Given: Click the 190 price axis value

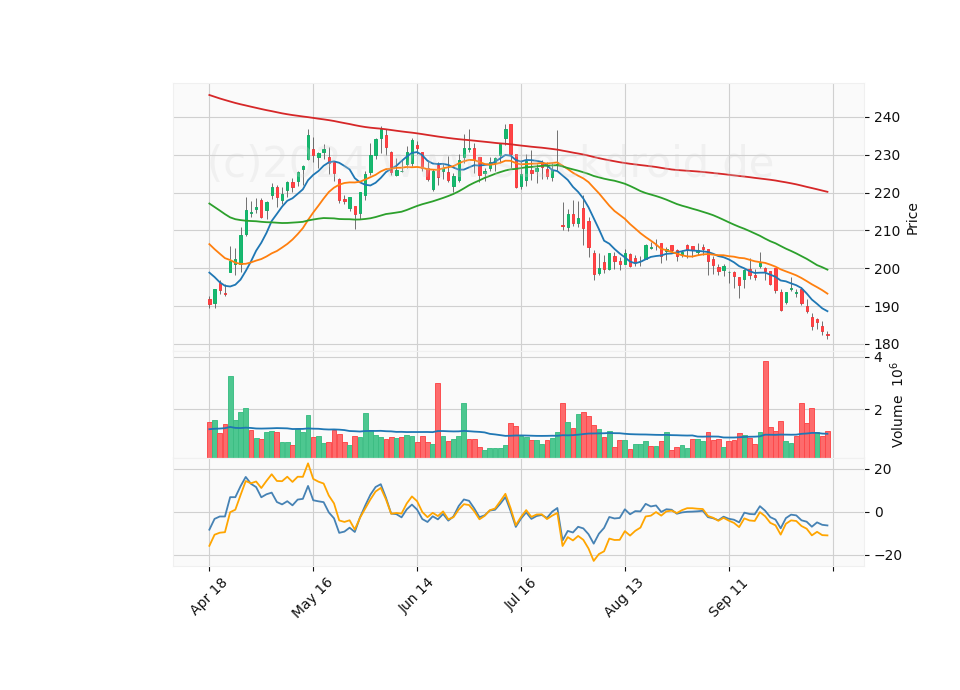Looking at the screenshot, I should pyautogui.click(x=887, y=307).
